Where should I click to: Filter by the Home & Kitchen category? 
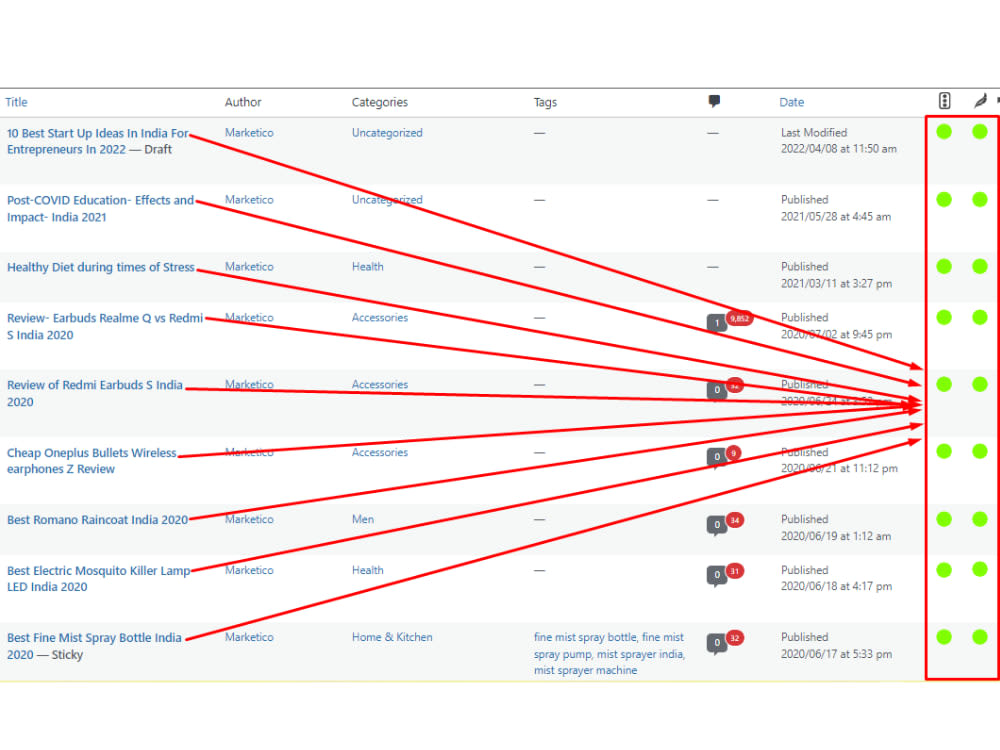click(392, 637)
